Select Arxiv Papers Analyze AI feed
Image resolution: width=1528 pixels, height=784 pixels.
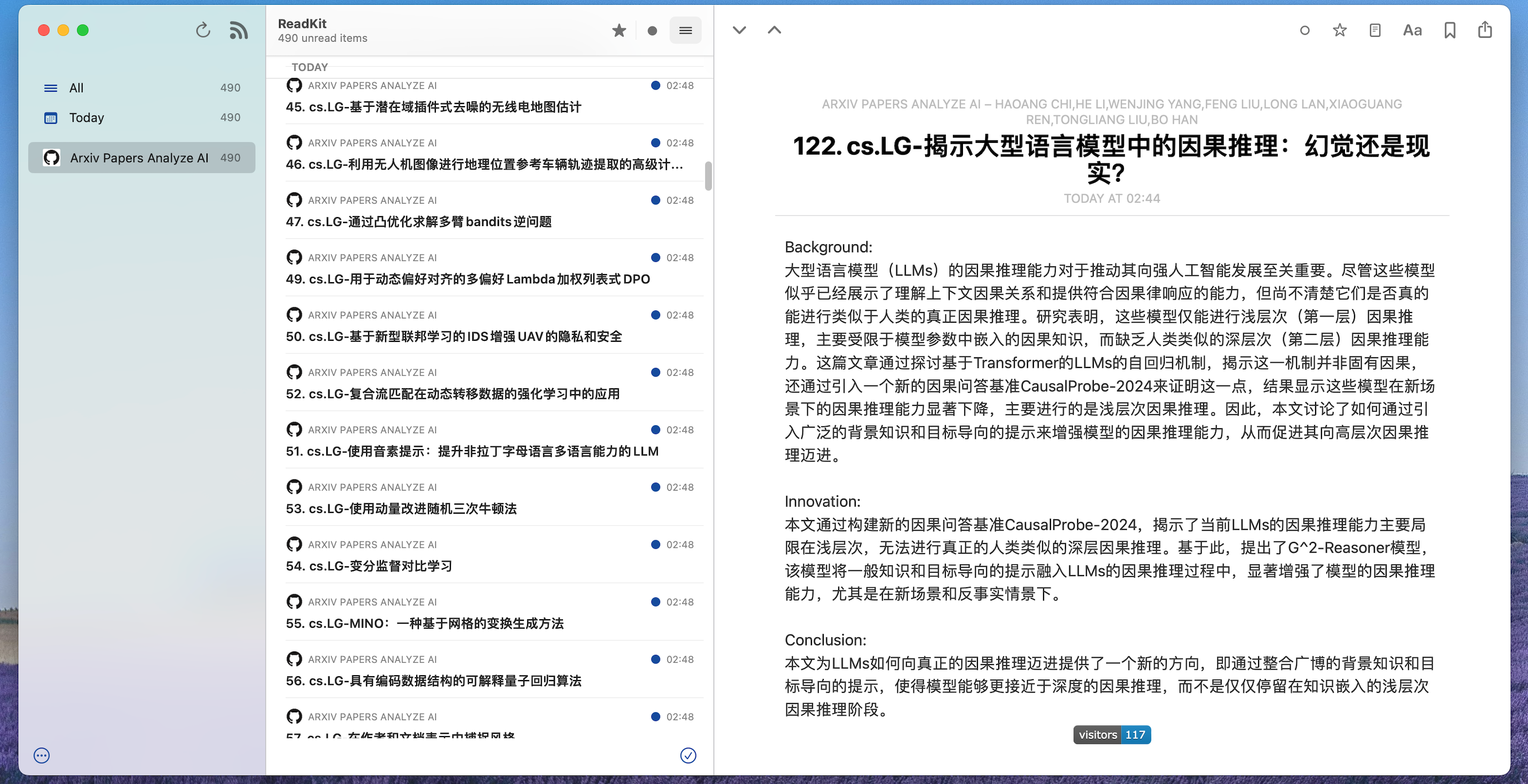click(142, 158)
